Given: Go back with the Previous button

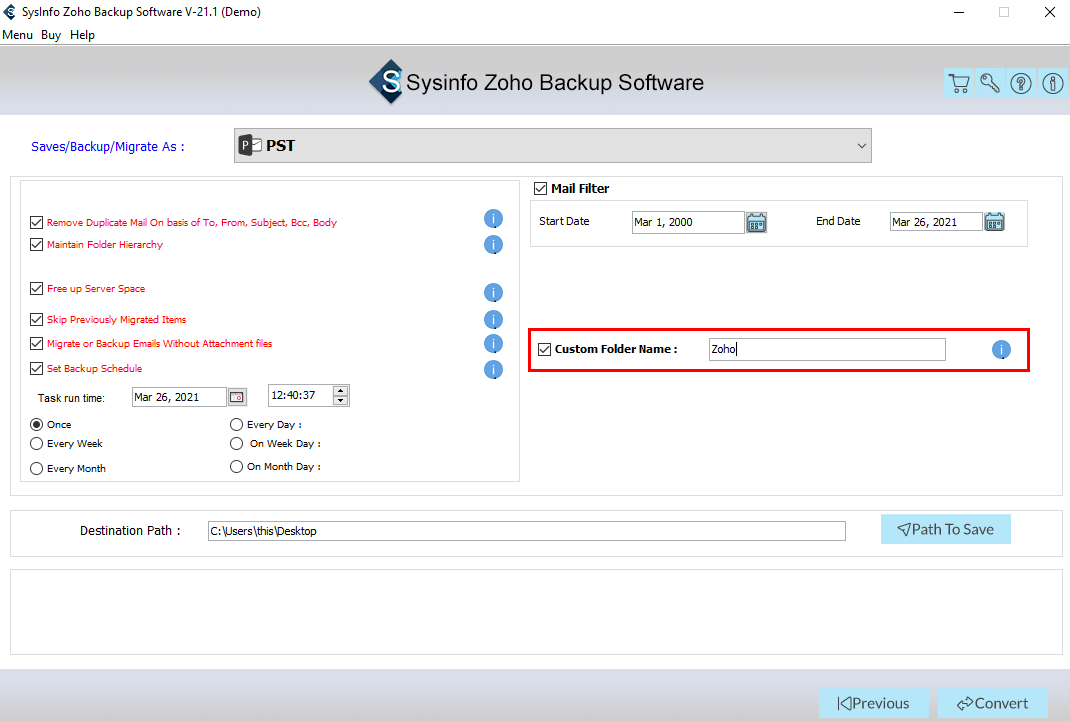Looking at the screenshot, I should pos(873,703).
